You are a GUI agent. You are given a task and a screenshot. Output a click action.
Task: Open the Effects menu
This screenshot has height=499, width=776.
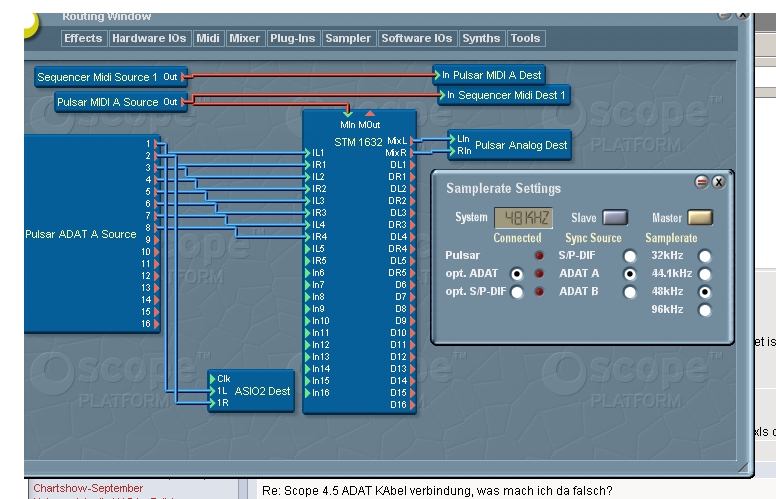pos(83,38)
